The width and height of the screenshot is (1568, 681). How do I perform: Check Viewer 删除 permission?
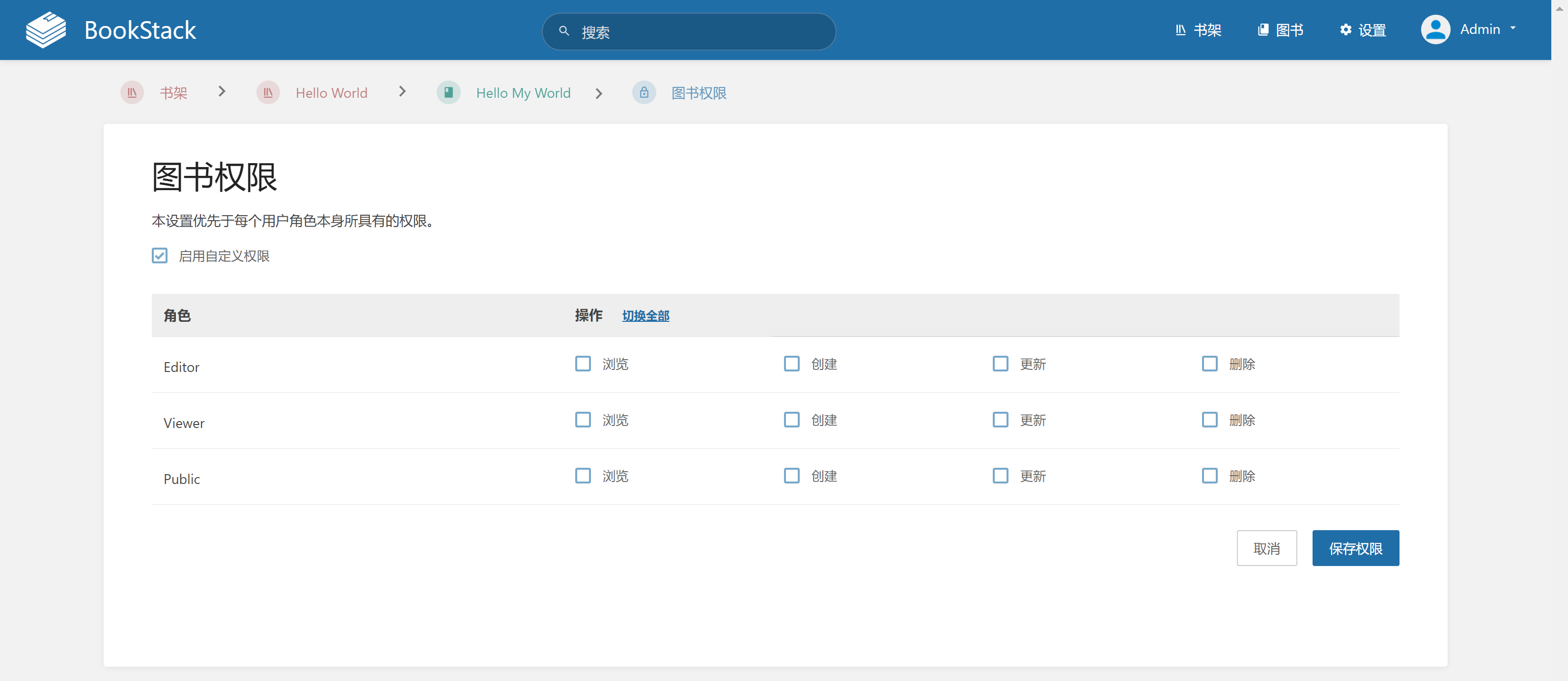coord(1210,419)
